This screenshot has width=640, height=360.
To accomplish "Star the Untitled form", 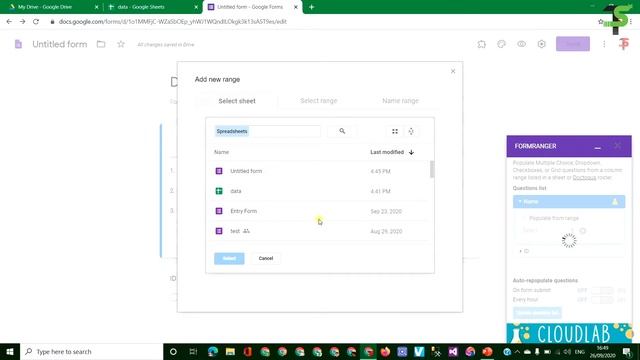I will point(121,44).
